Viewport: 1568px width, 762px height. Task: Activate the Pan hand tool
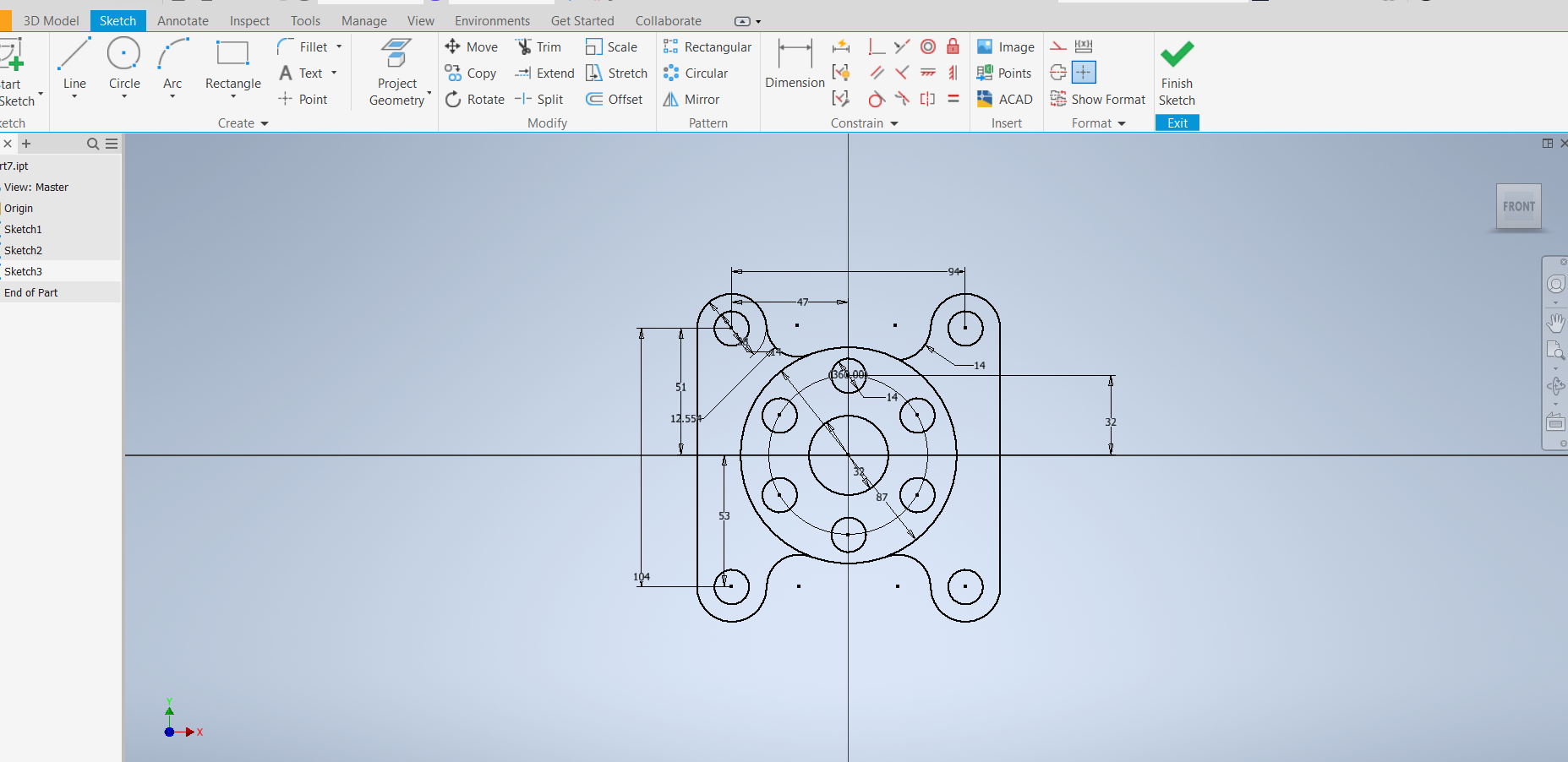[x=1555, y=322]
